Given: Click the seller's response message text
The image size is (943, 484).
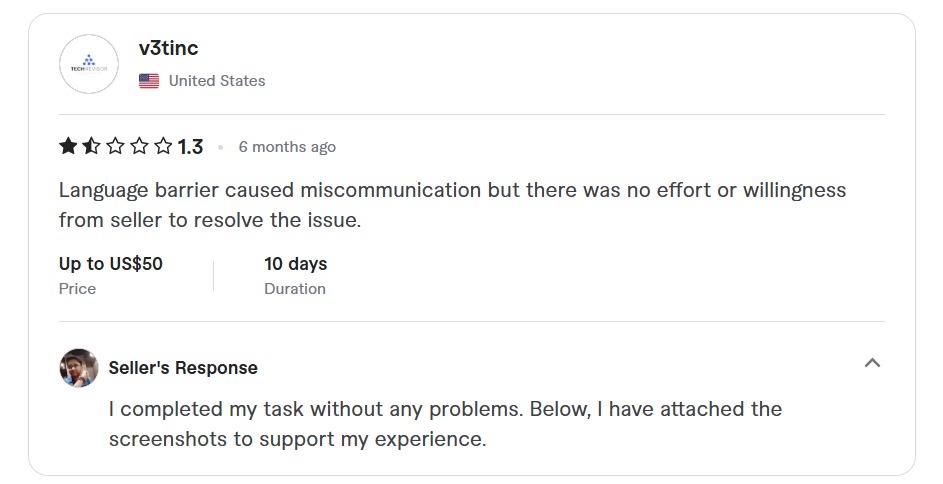Looking at the screenshot, I should (445, 424).
